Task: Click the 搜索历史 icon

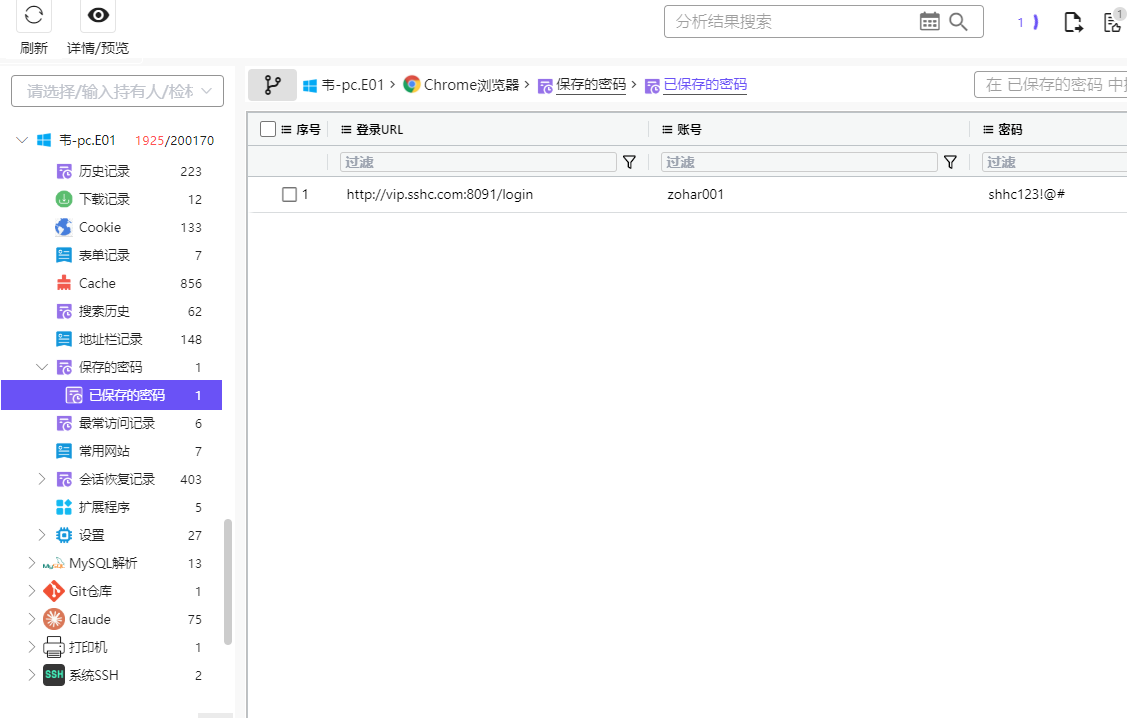Action: 64,311
